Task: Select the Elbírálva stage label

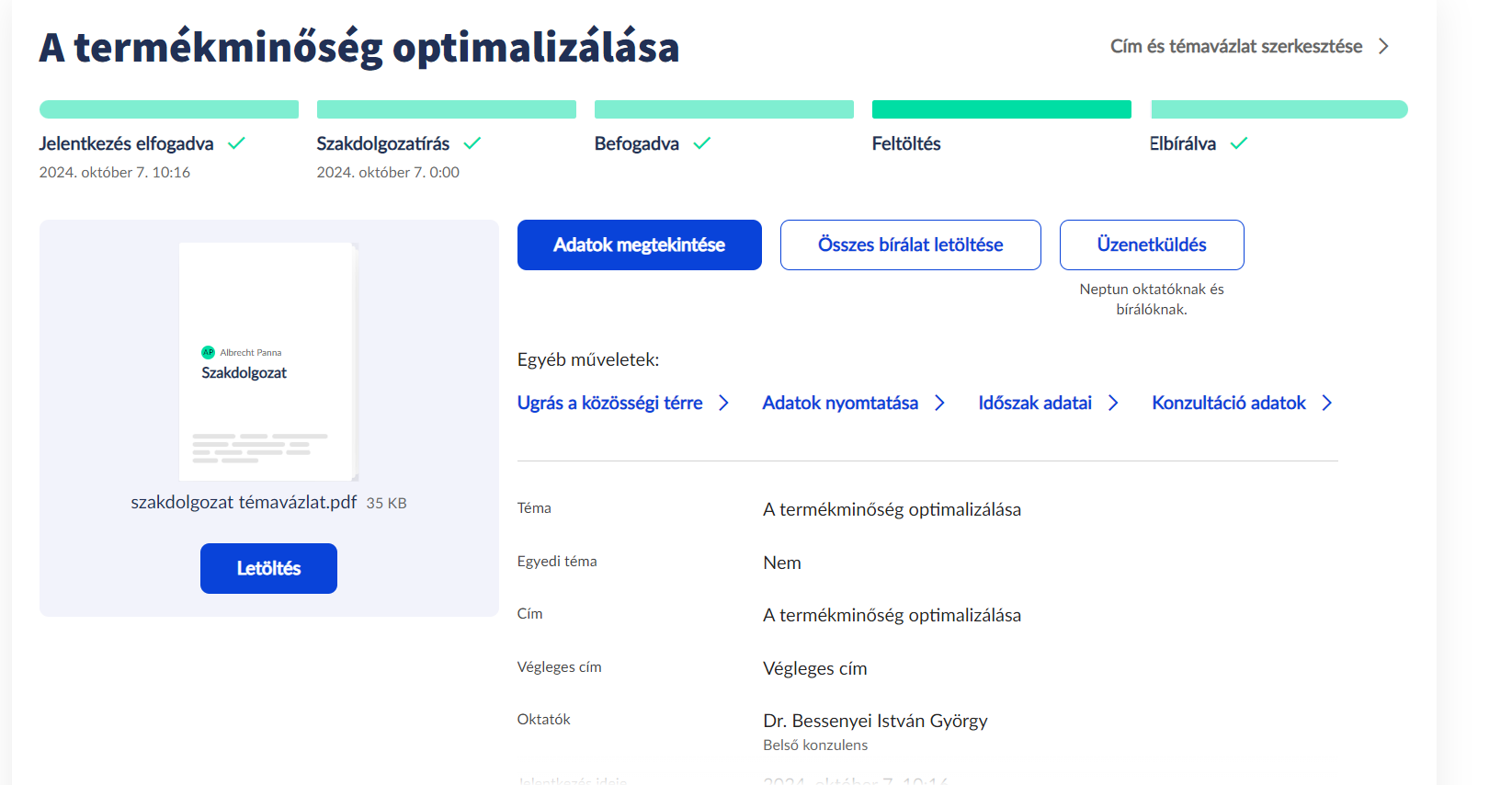Action: tap(1182, 144)
